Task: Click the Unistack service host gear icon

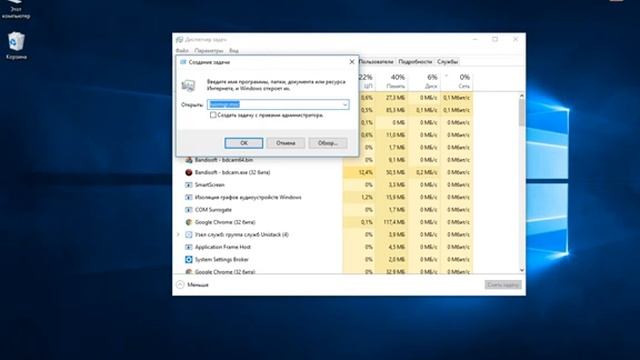Action: (x=189, y=235)
